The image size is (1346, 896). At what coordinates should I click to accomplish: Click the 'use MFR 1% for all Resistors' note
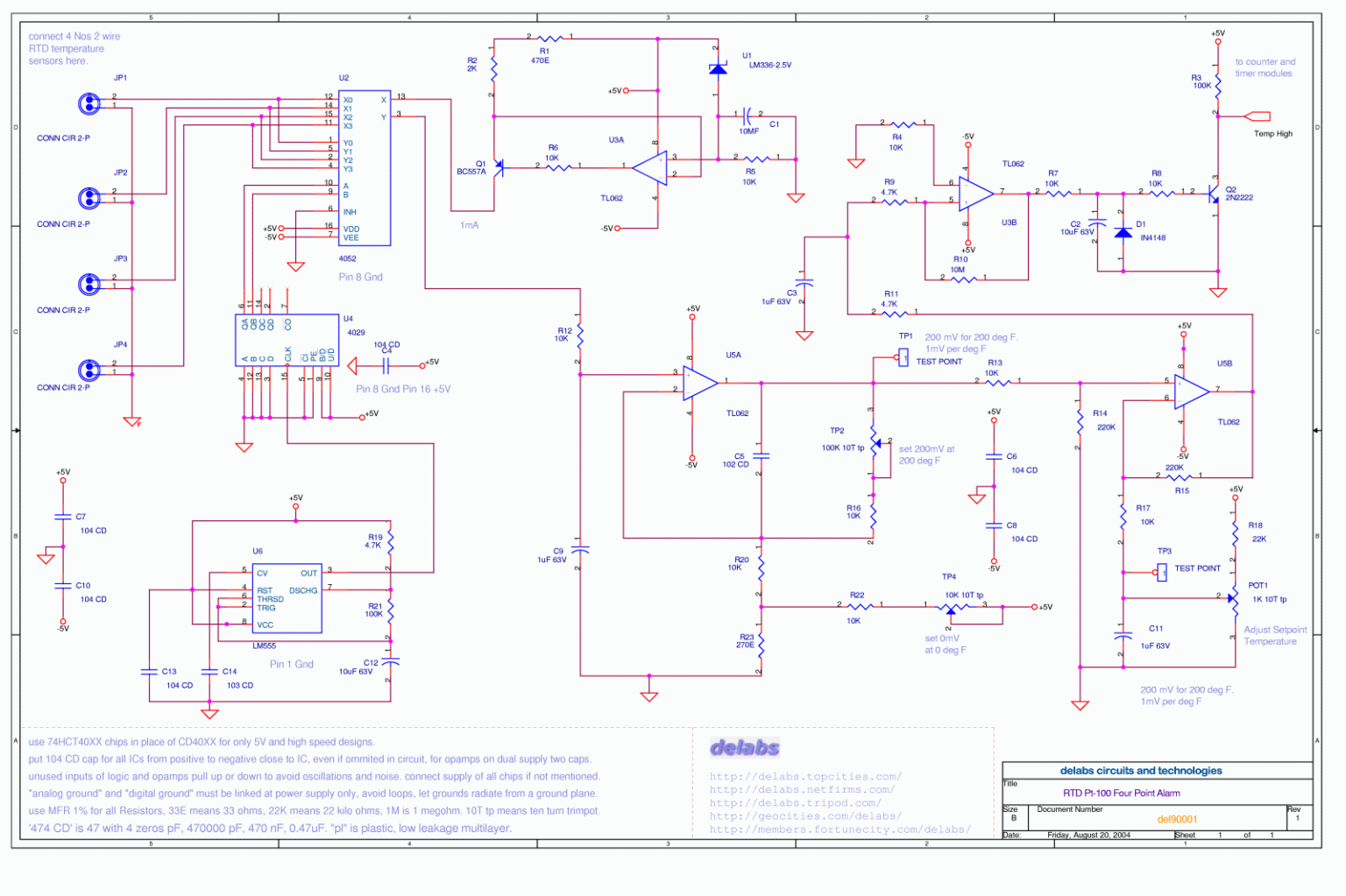(x=314, y=810)
